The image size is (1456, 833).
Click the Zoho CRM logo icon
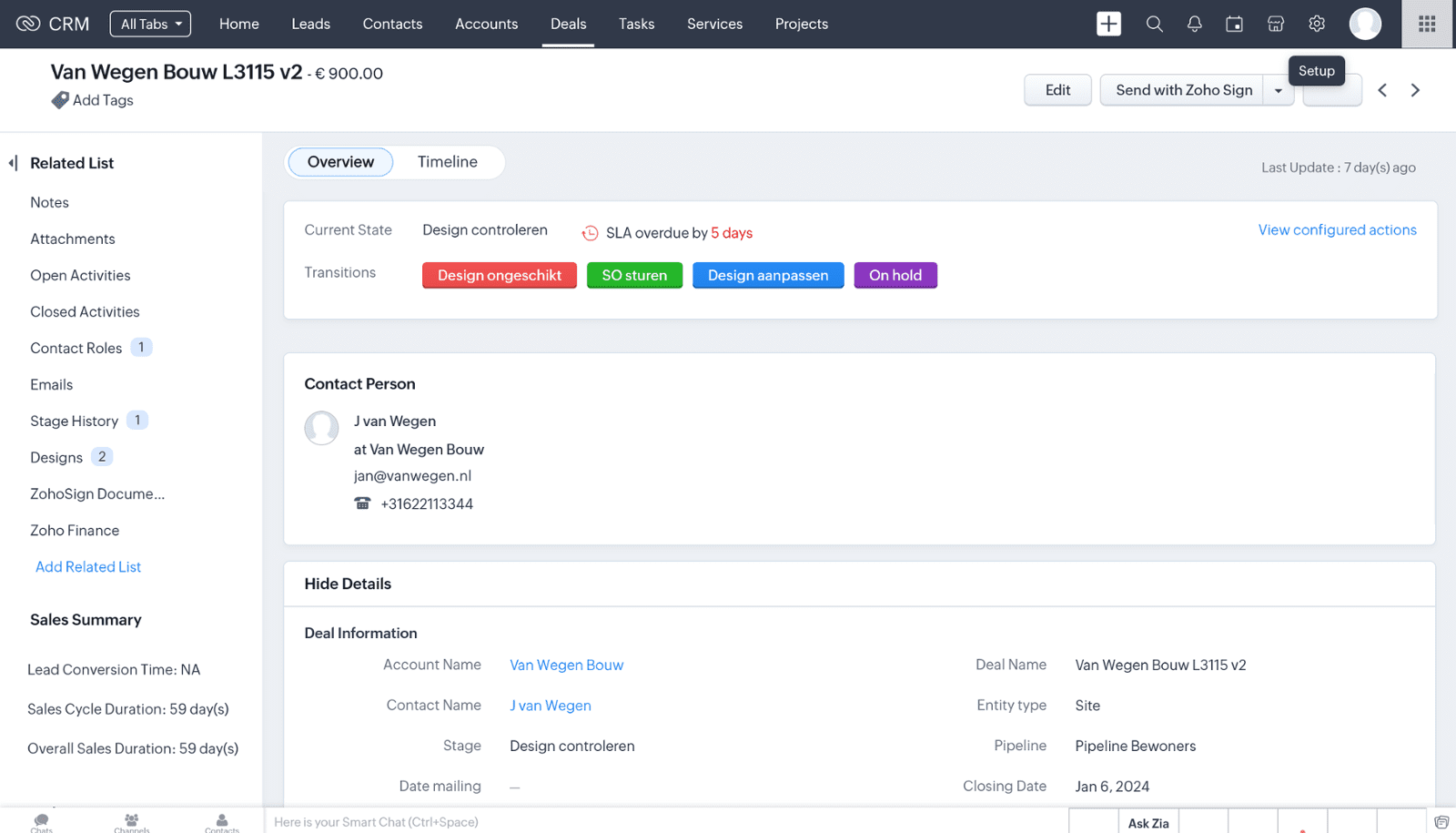click(x=28, y=24)
